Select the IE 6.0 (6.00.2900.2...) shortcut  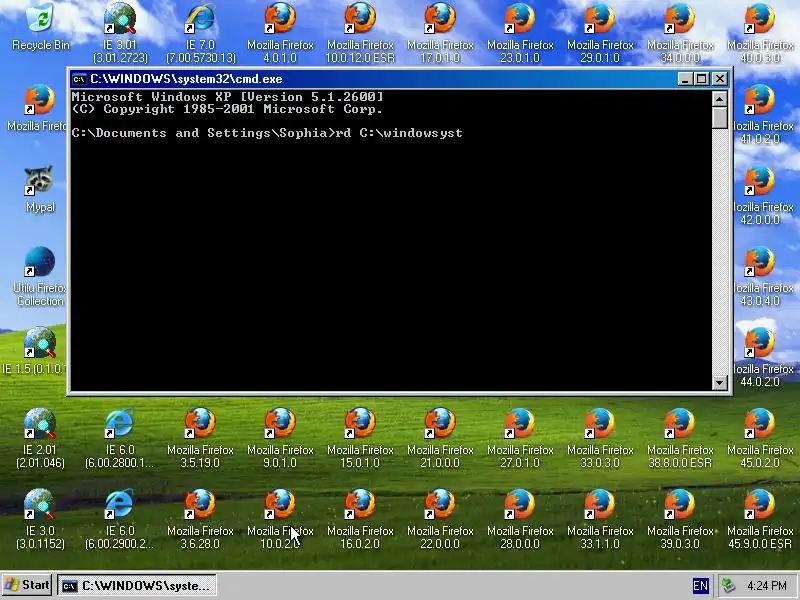point(120,519)
